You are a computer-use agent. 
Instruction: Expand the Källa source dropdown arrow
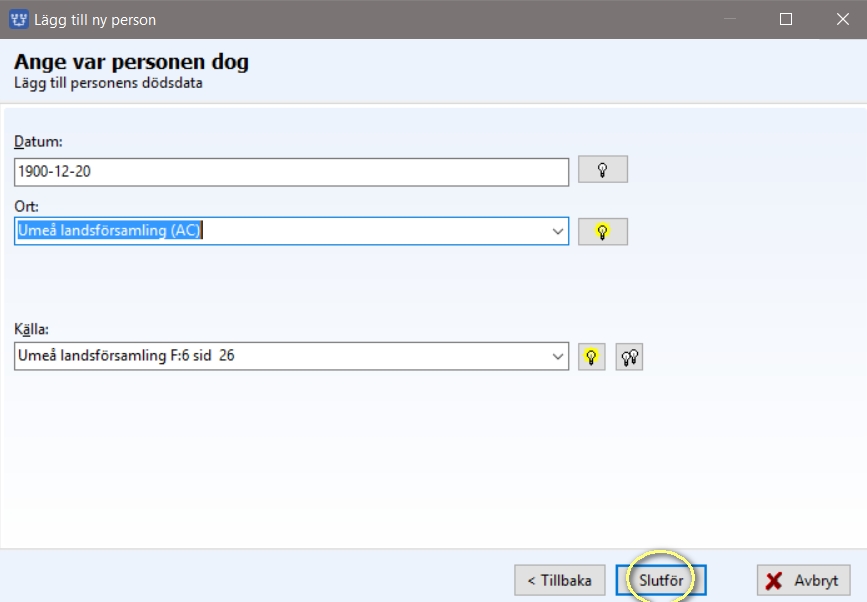(x=558, y=356)
